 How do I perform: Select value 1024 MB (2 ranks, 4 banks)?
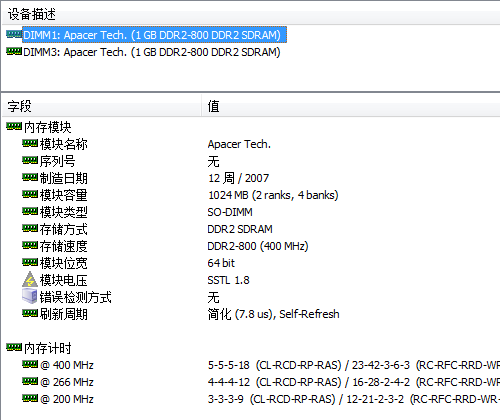tap(273, 195)
